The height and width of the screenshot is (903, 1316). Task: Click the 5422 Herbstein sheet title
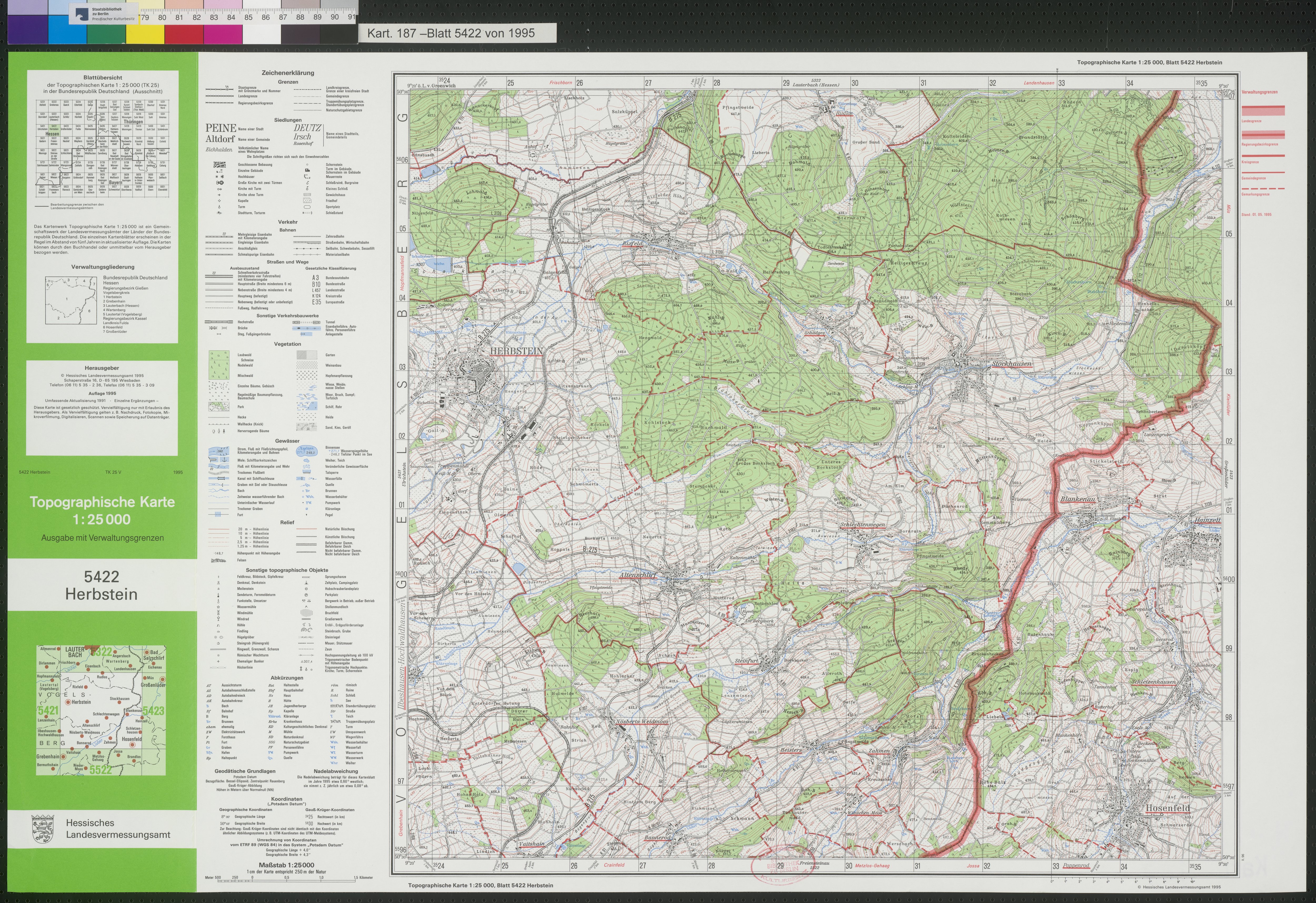[101, 585]
